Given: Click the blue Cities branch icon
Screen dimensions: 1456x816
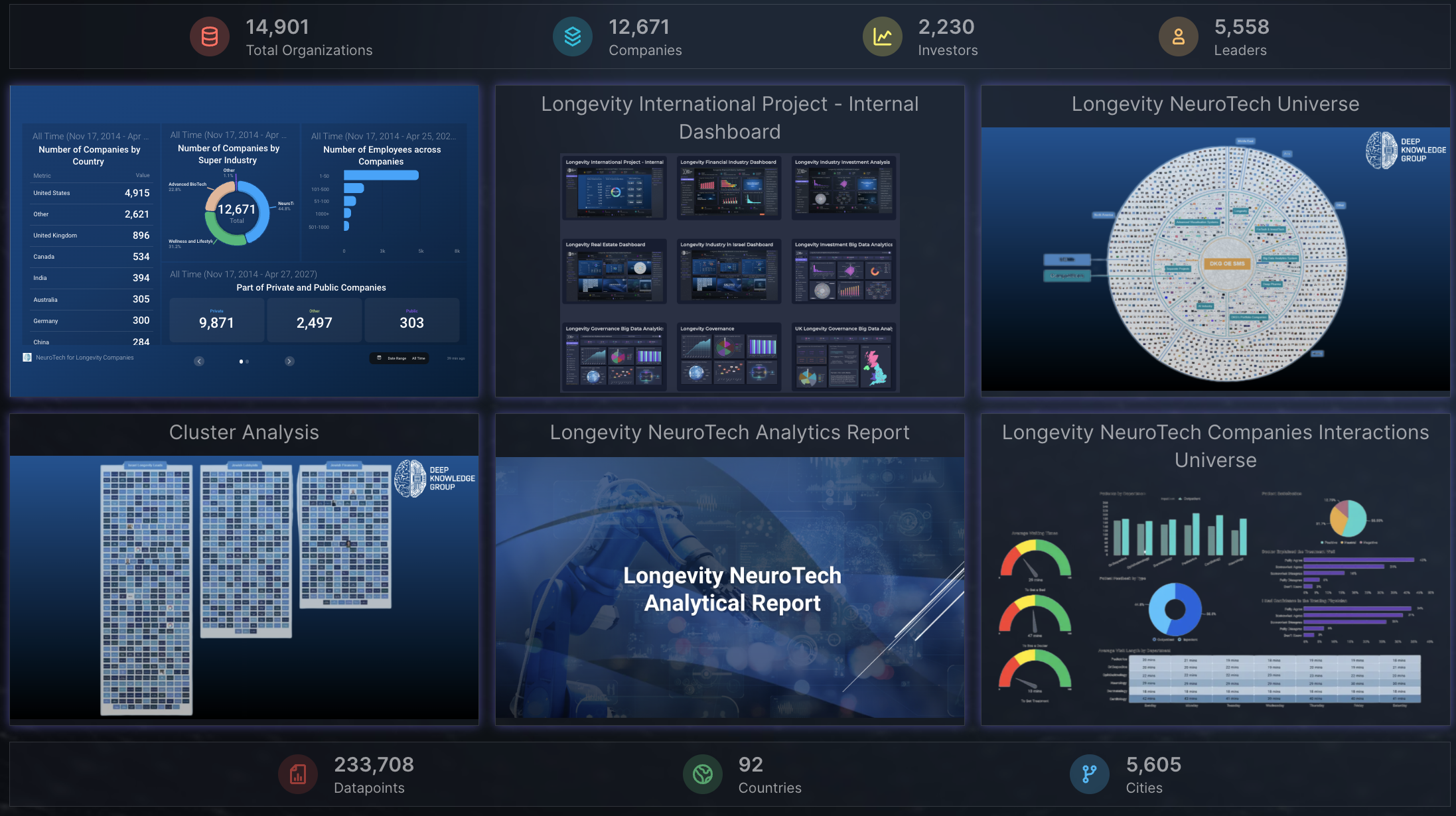Looking at the screenshot, I should 1089,774.
